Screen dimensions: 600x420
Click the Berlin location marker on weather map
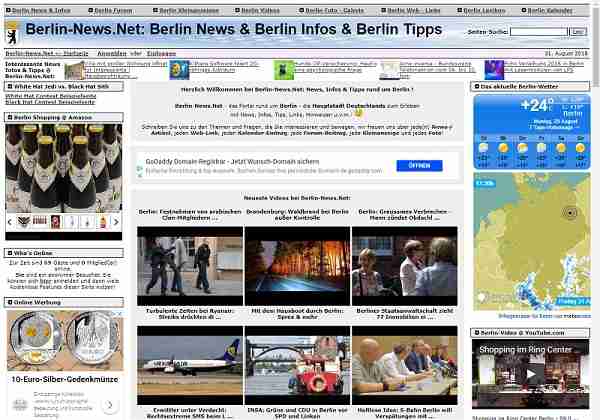pyautogui.click(x=571, y=213)
